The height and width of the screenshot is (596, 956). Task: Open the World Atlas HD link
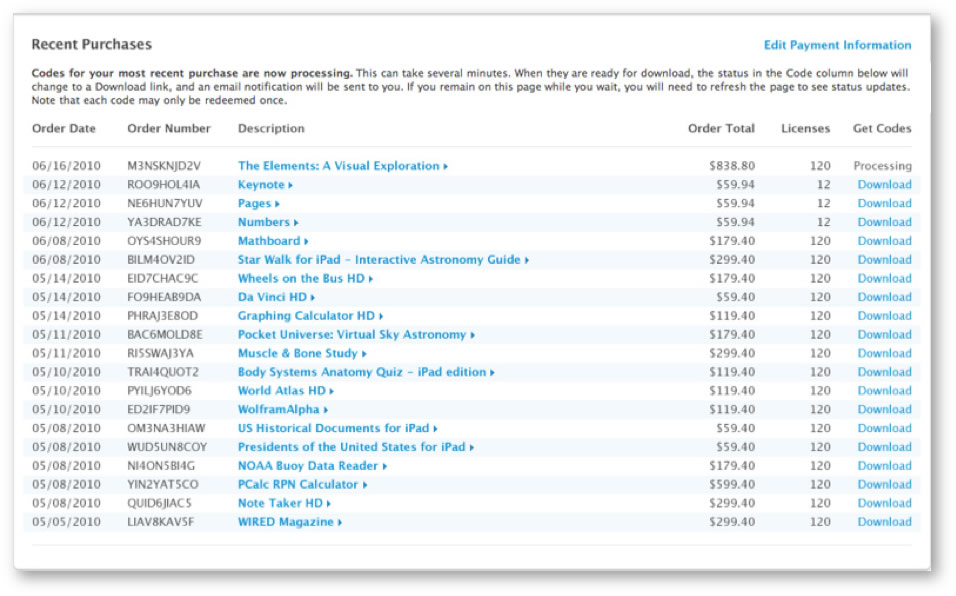pos(286,391)
